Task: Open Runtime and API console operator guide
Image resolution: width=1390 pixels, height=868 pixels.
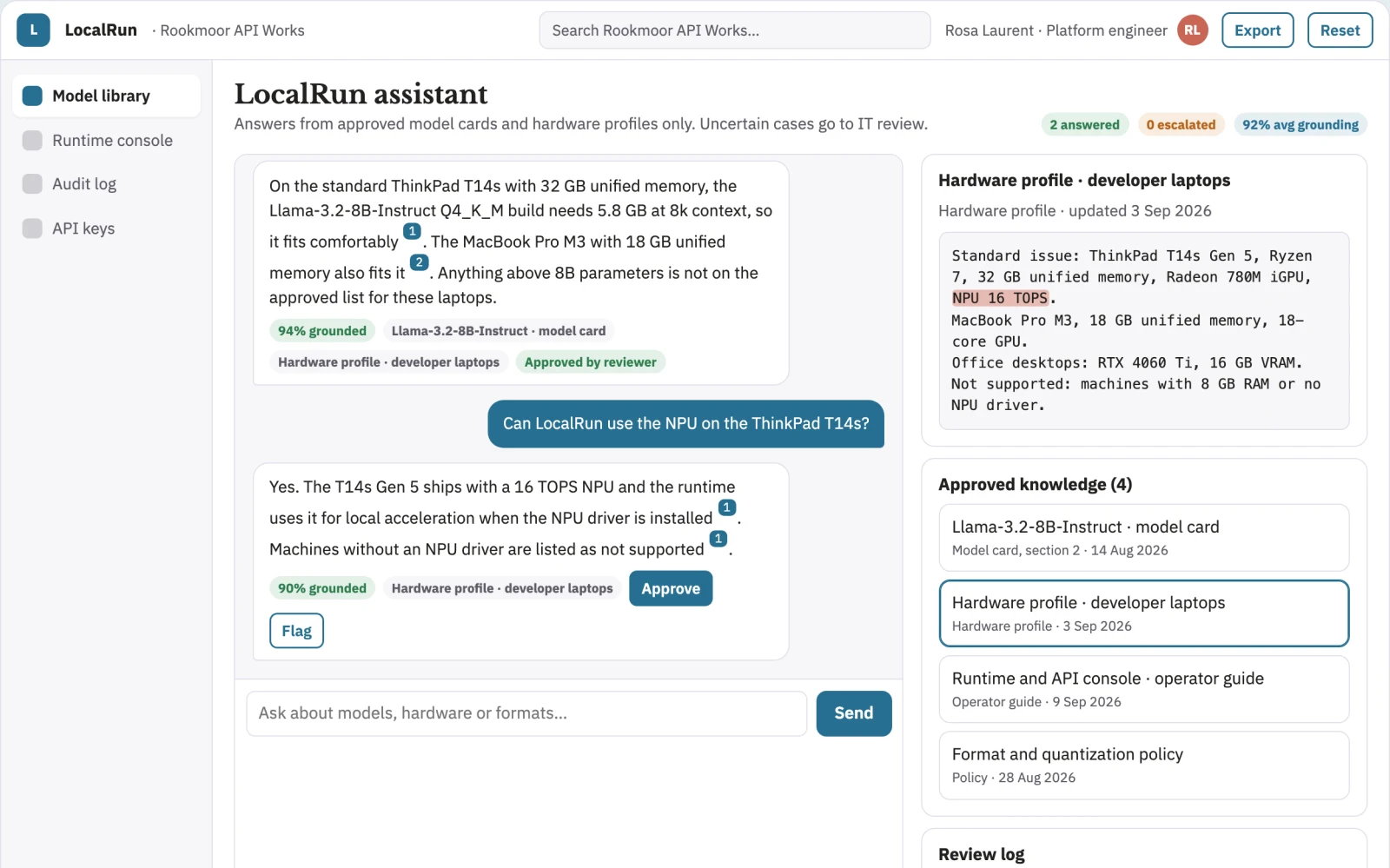Action: (x=1144, y=689)
